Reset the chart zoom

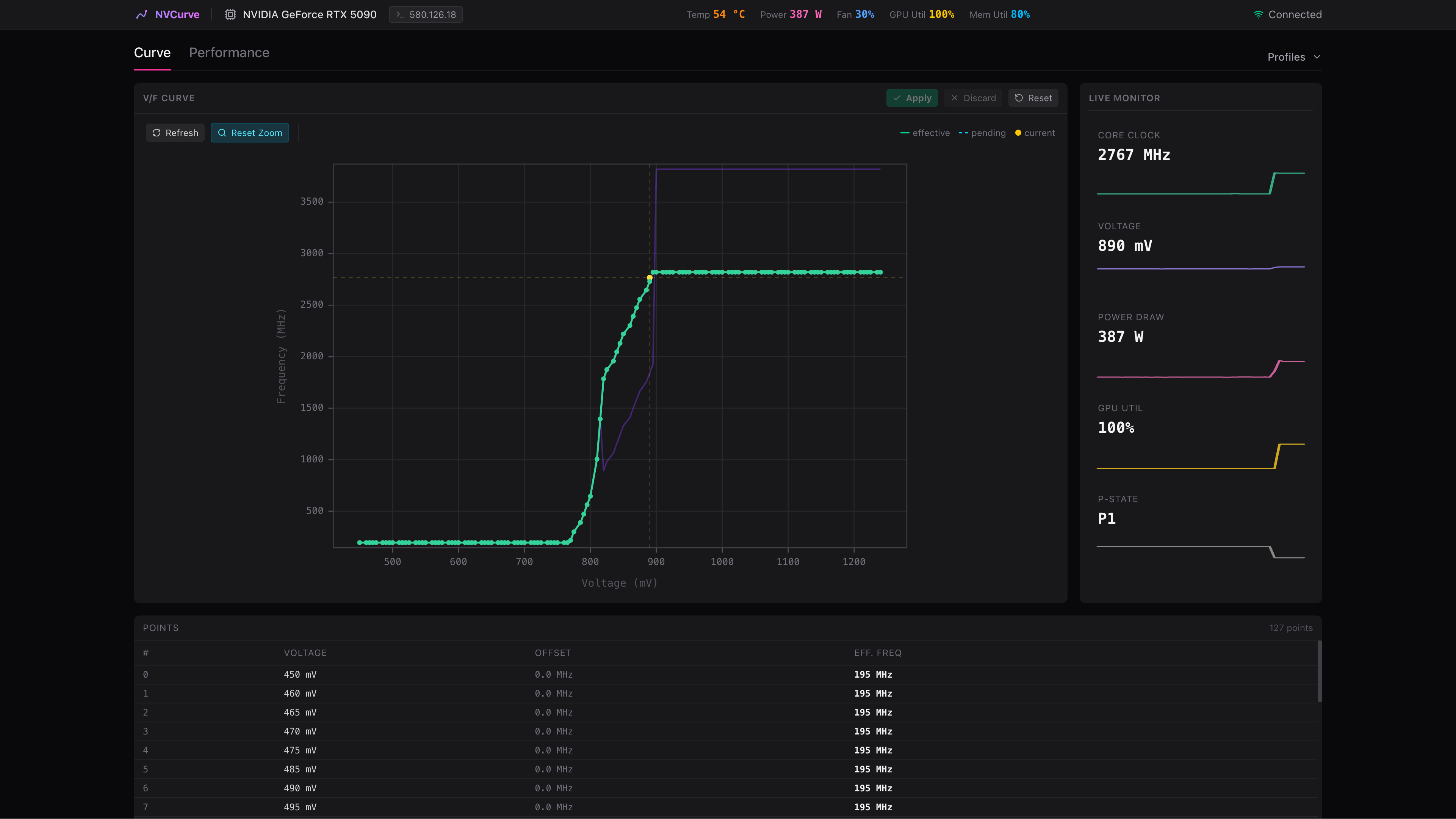250,133
